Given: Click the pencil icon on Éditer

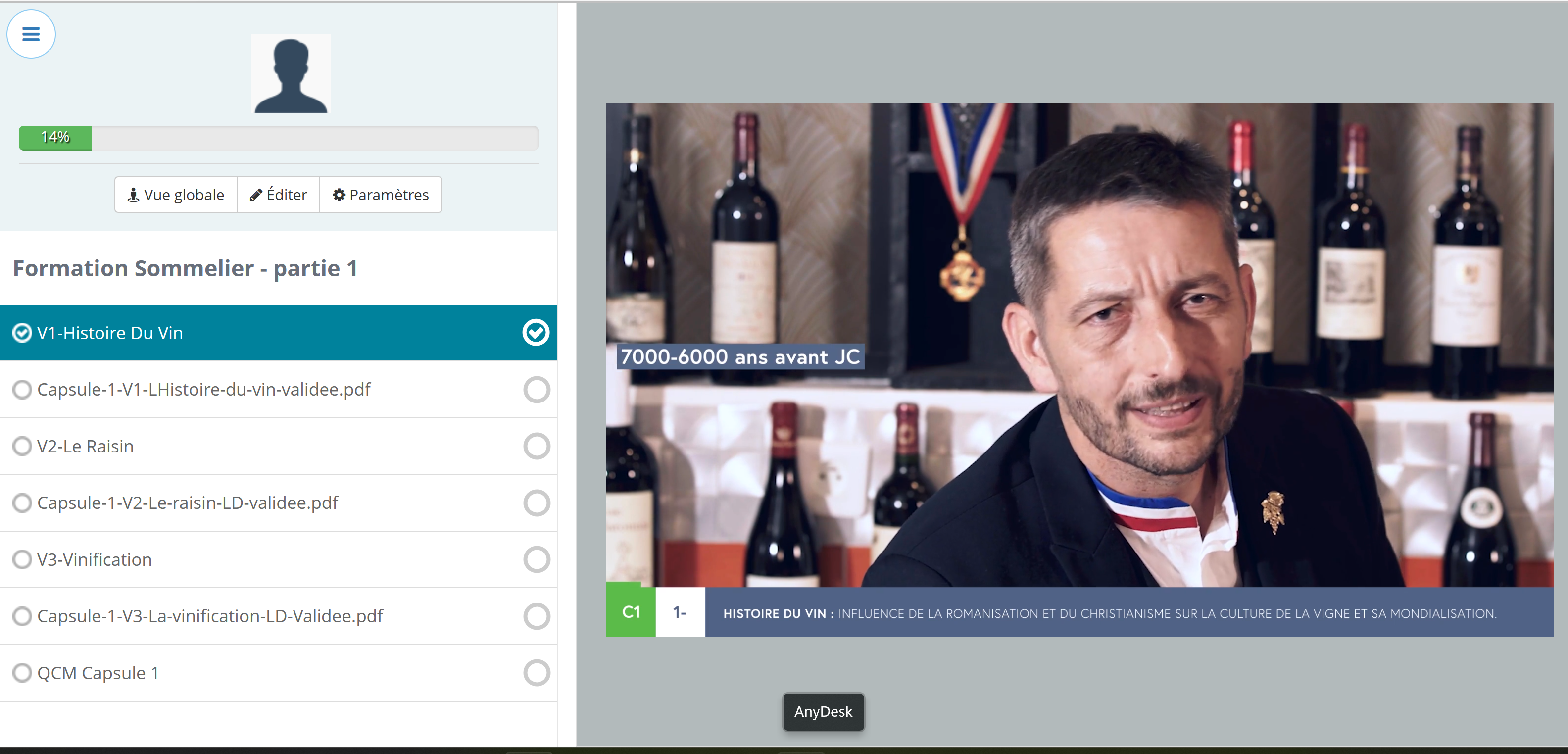Looking at the screenshot, I should coord(256,195).
